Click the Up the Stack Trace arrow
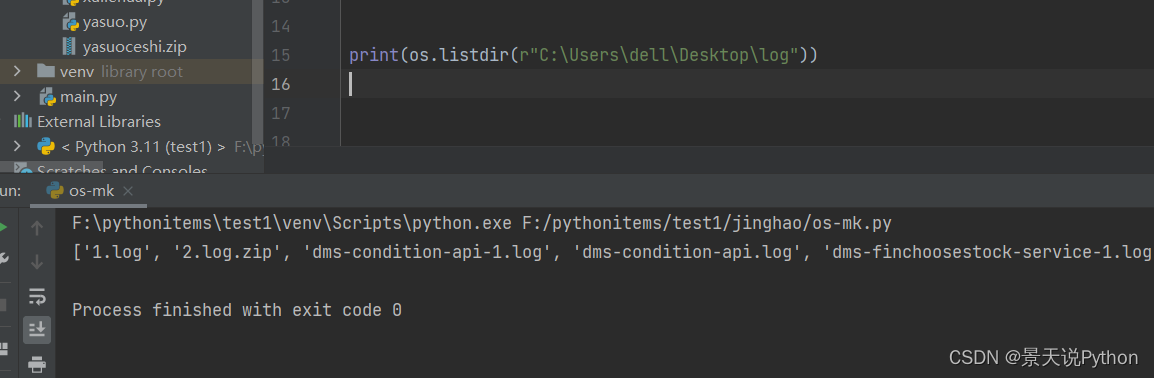1154x378 pixels. tap(37, 228)
